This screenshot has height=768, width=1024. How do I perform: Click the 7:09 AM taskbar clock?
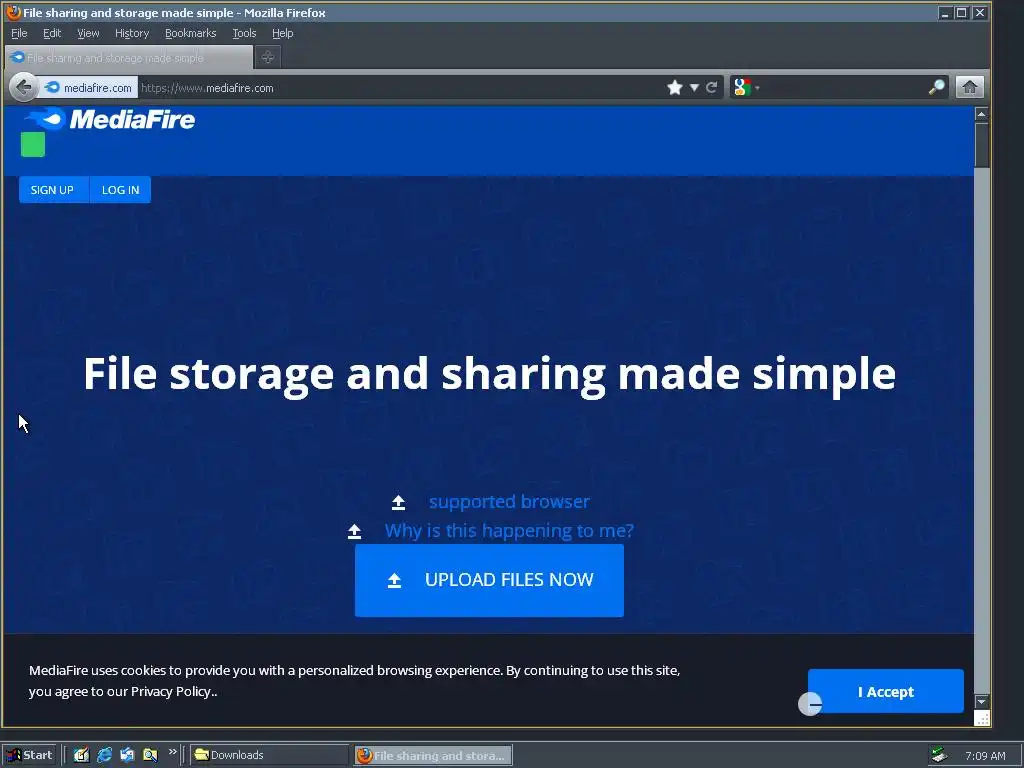pos(985,756)
